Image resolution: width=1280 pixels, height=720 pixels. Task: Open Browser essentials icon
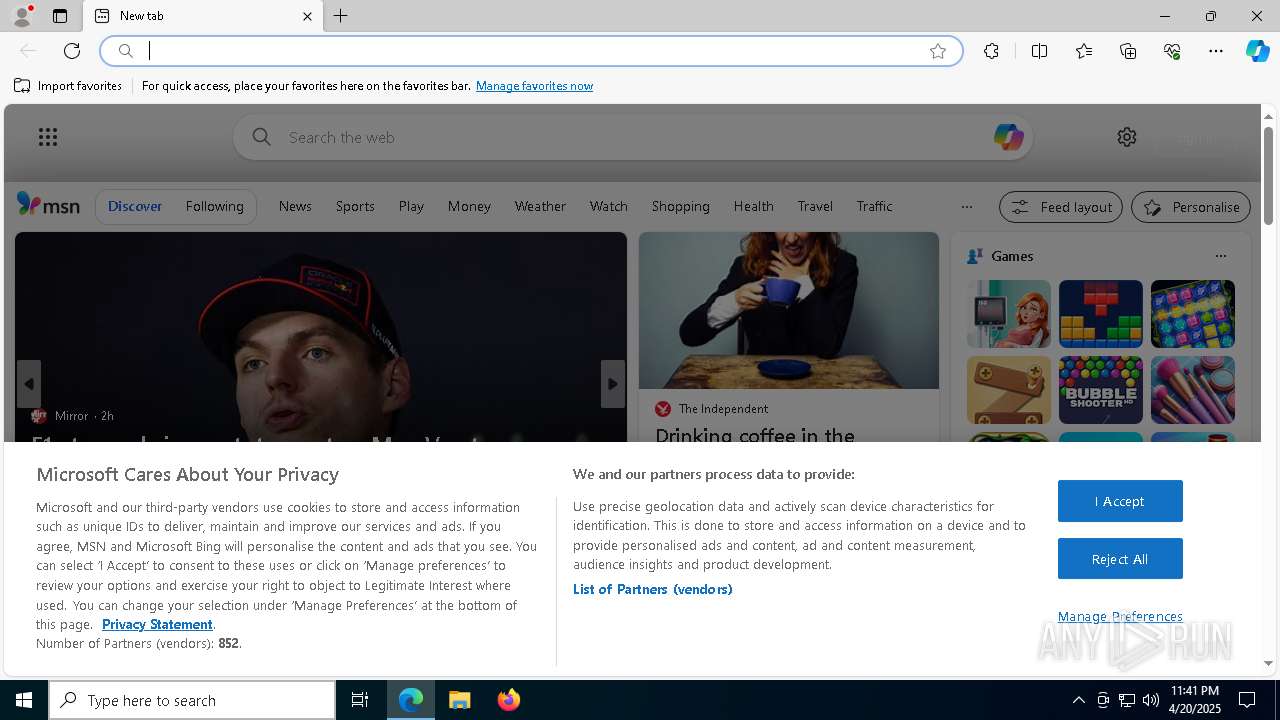point(1172,51)
